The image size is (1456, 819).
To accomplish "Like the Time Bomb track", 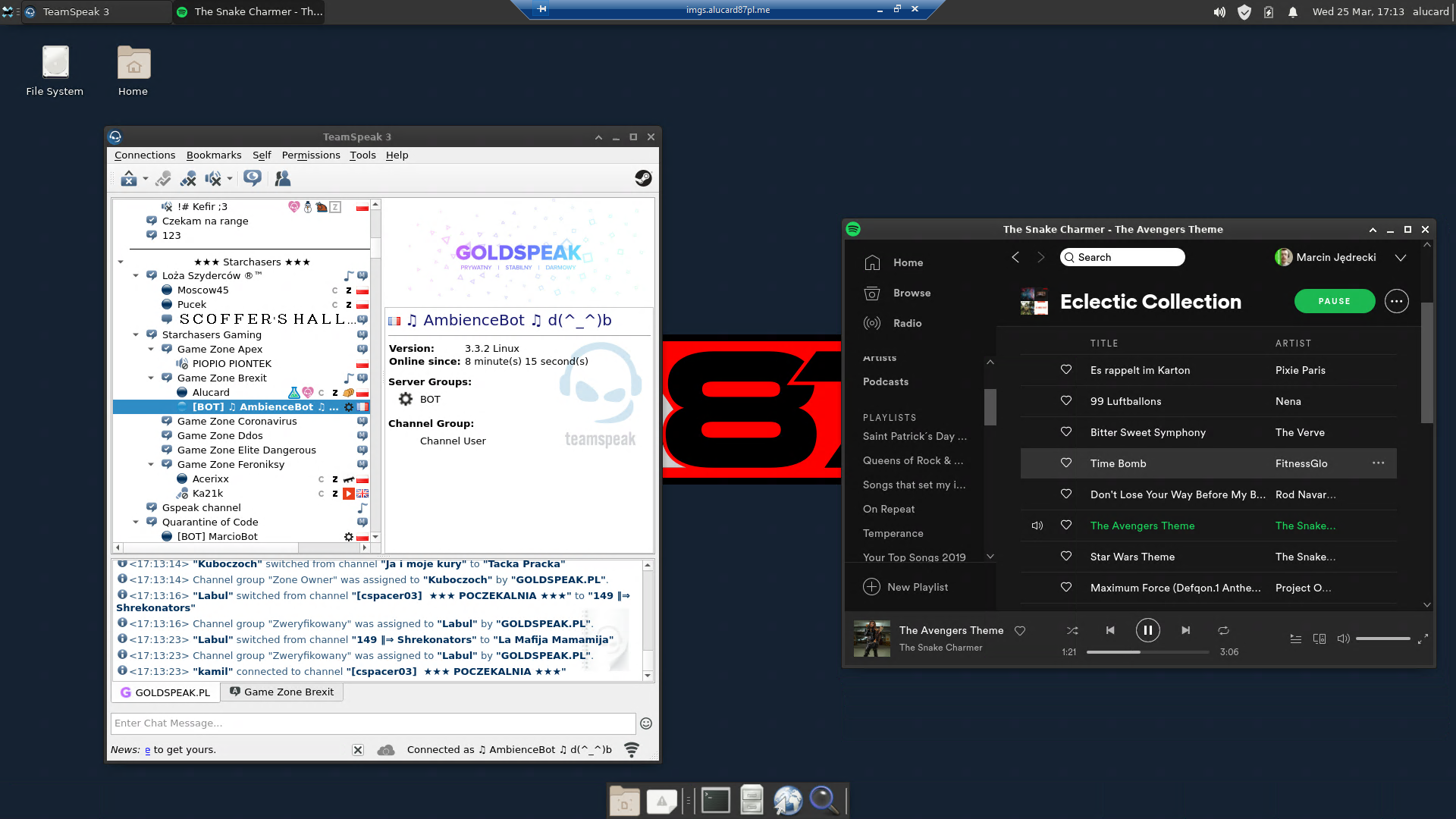I will [1065, 463].
